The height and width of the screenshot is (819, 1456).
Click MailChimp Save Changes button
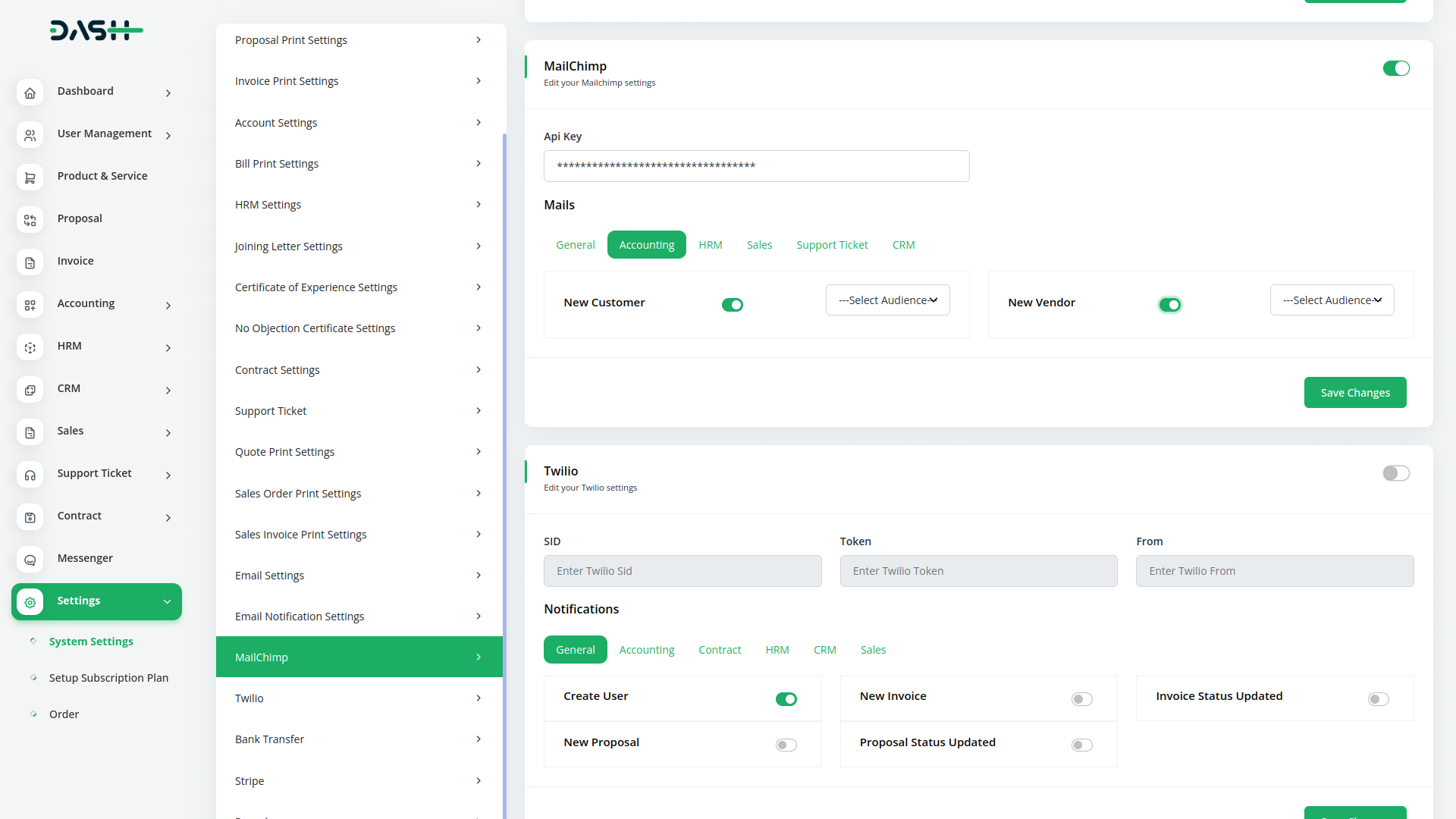1354,393
